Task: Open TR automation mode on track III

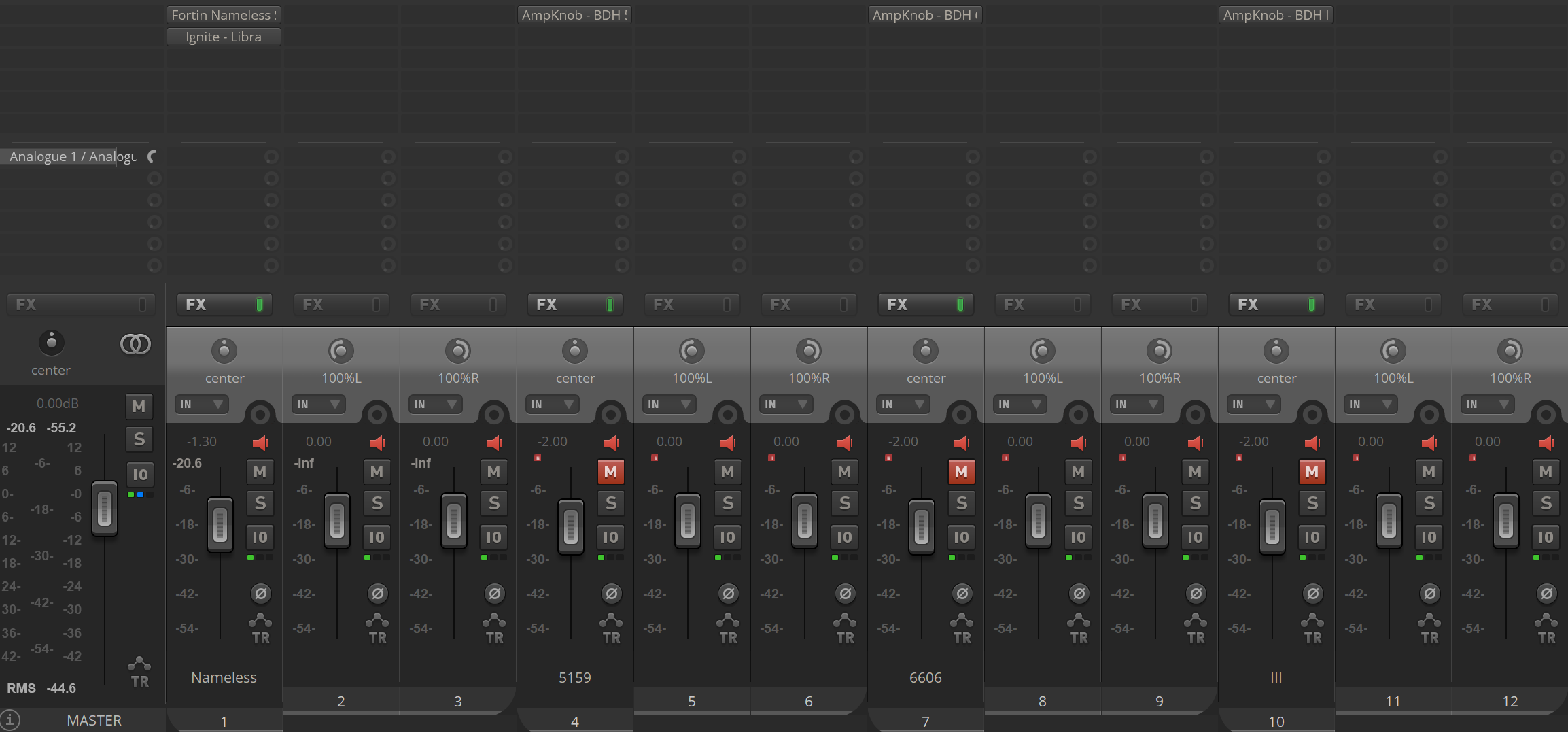Action: pos(1312,630)
